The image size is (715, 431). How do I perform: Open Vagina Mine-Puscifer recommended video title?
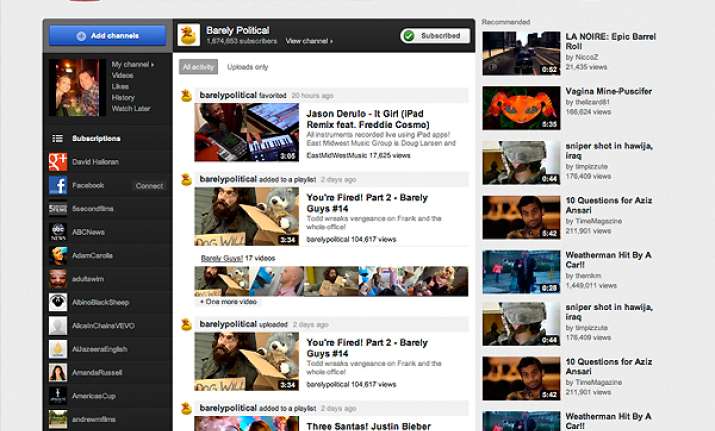pyautogui.click(x=608, y=91)
